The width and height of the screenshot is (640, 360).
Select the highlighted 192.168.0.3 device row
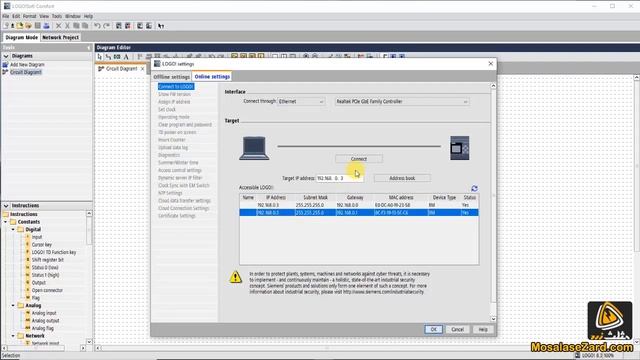tap(359, 213)
